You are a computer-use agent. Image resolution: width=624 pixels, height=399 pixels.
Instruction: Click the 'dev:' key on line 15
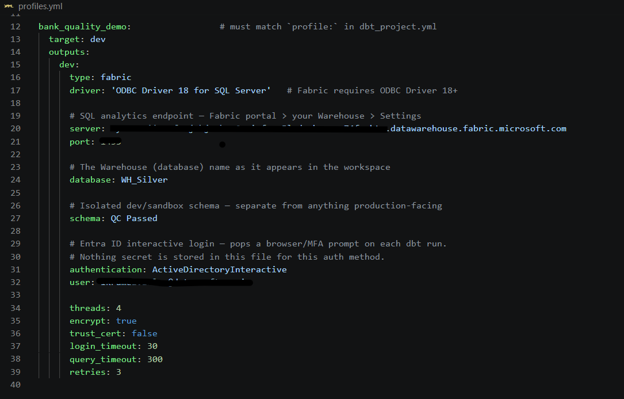coord(69,65)
